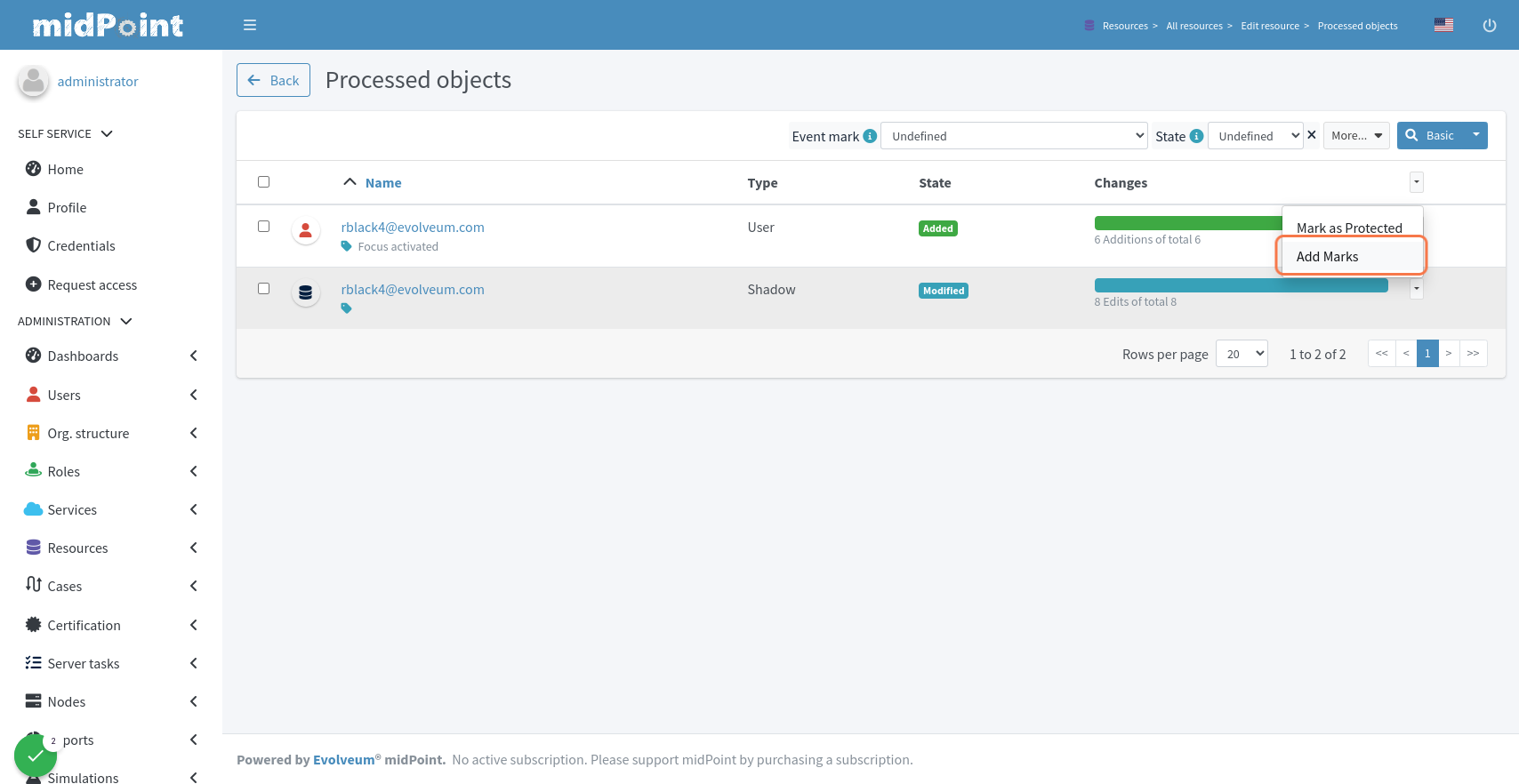Open the rblack4@evolveum.com Shadow link
1519x784 pixels.
click(413, 290)
